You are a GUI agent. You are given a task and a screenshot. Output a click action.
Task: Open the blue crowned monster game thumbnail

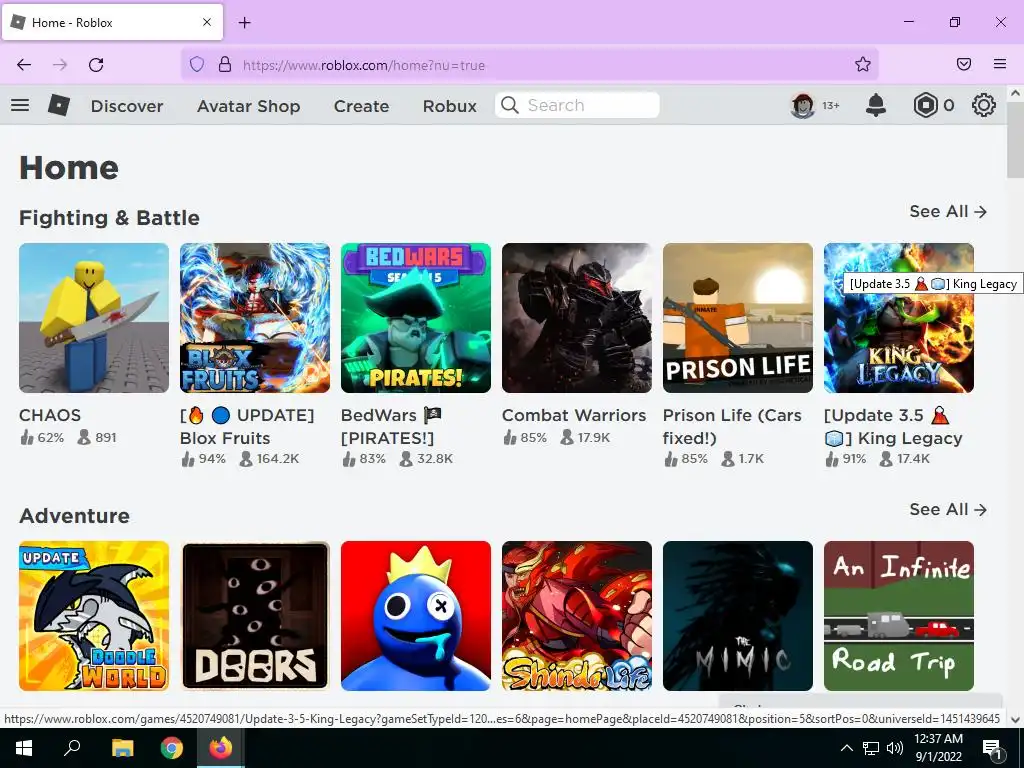416,616
